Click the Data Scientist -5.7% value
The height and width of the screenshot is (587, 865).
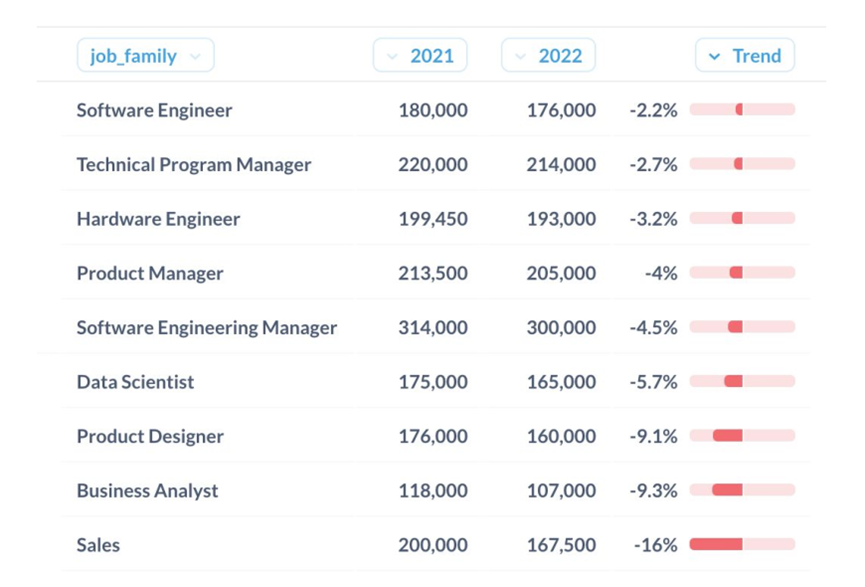pos(653,382)
